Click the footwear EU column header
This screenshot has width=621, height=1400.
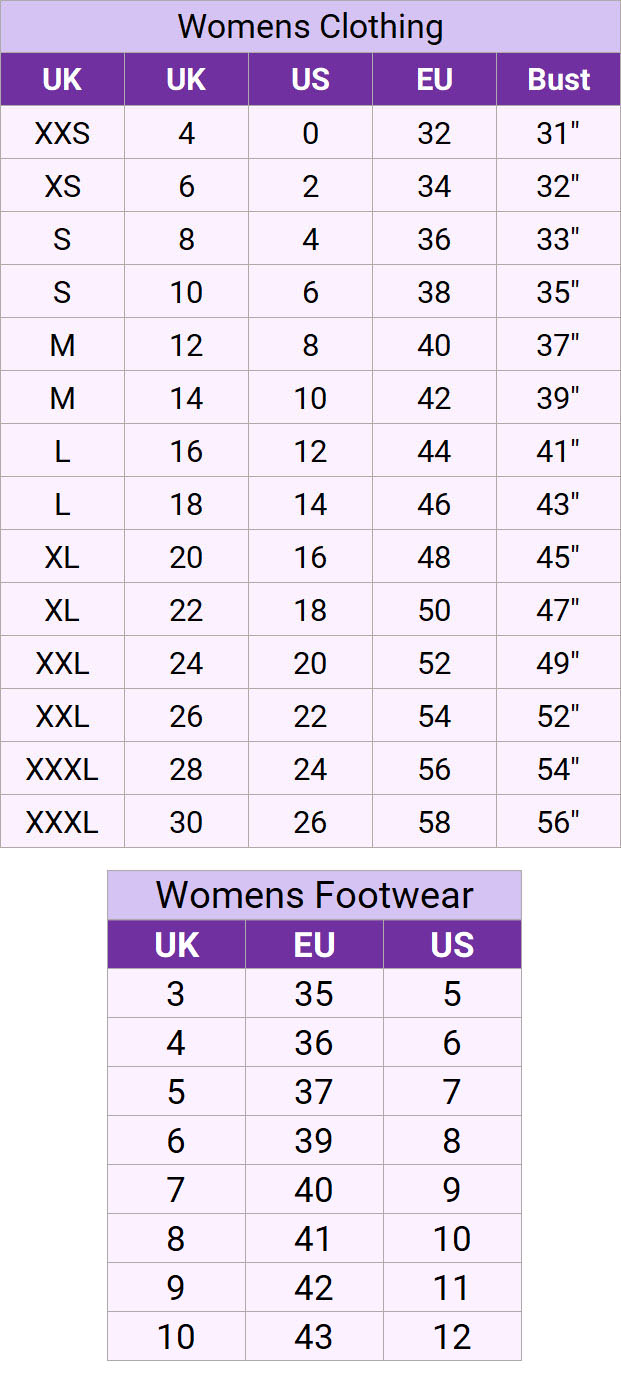[x=314, y=945]
